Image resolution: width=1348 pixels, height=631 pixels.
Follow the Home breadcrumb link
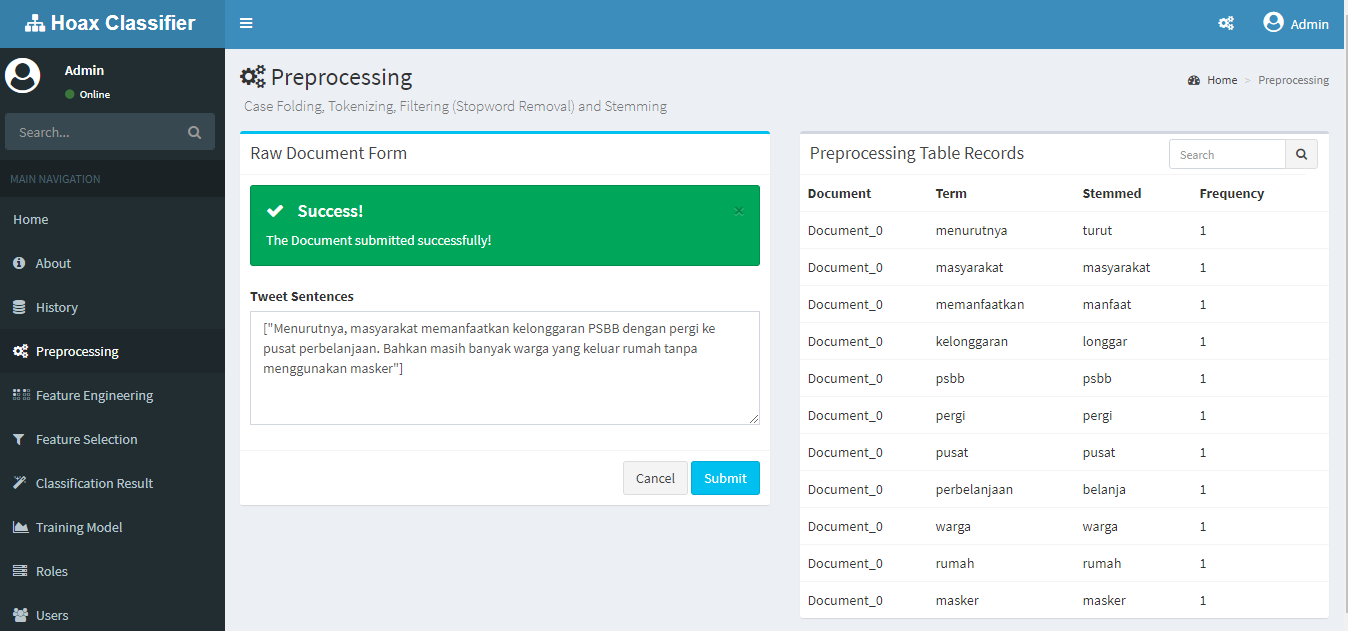point(1222,80)
